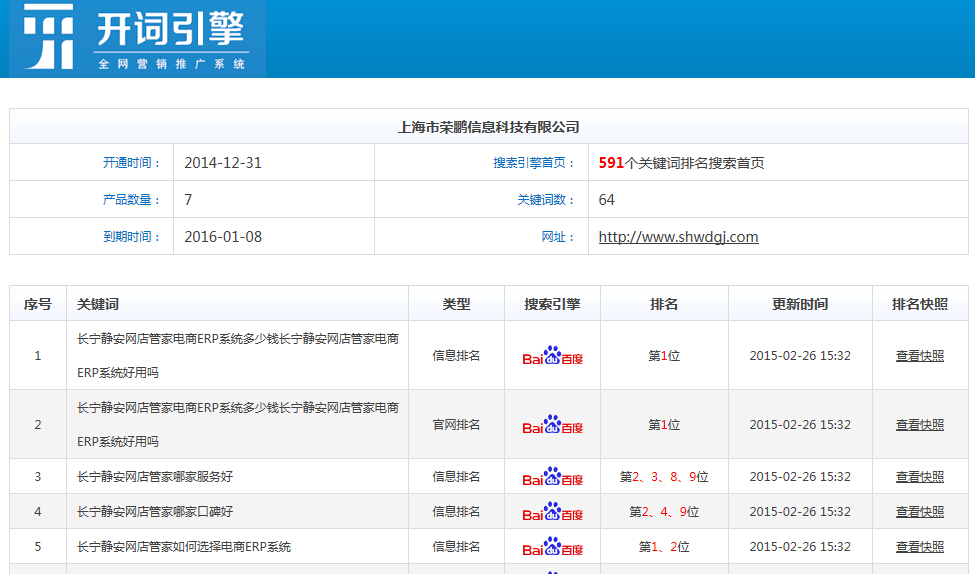The image size is (975, 574).
Task: Open 查看快照 for row 5
Action: coord(920,547)
